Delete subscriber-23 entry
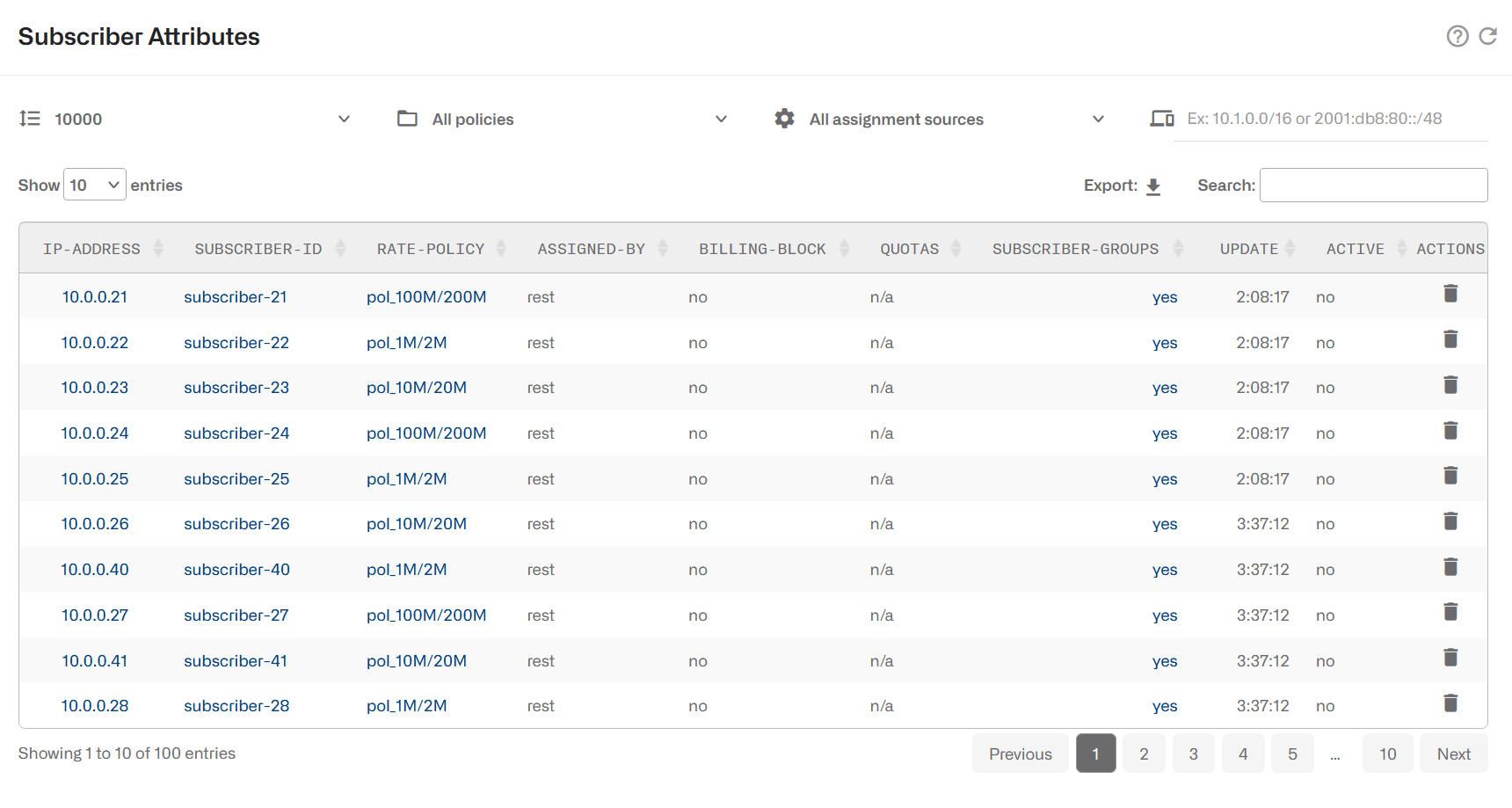Viewport: 1512px width, 808px height. coord(1450,385)
